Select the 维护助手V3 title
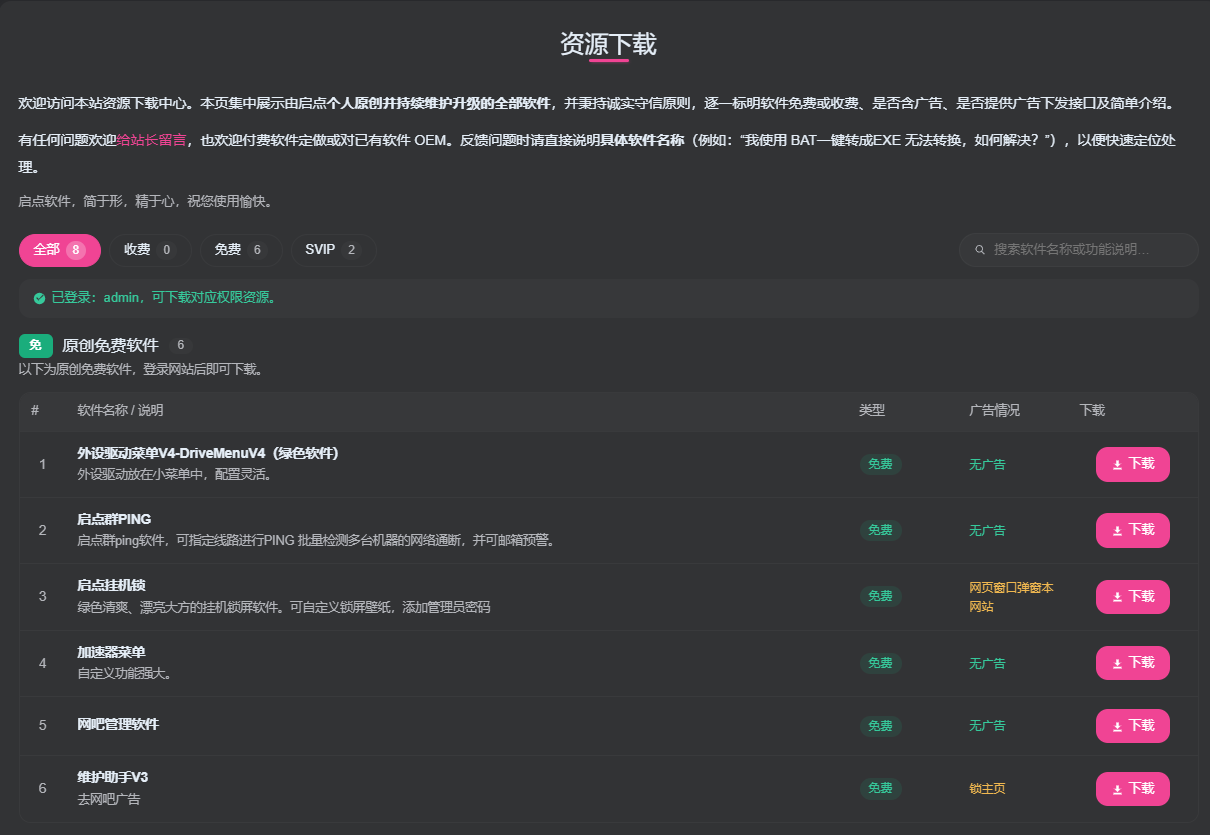 113,777
